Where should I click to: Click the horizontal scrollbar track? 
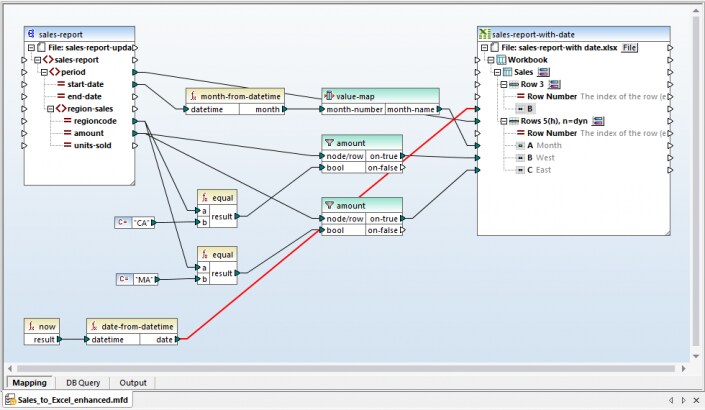(x=344, y=368)
